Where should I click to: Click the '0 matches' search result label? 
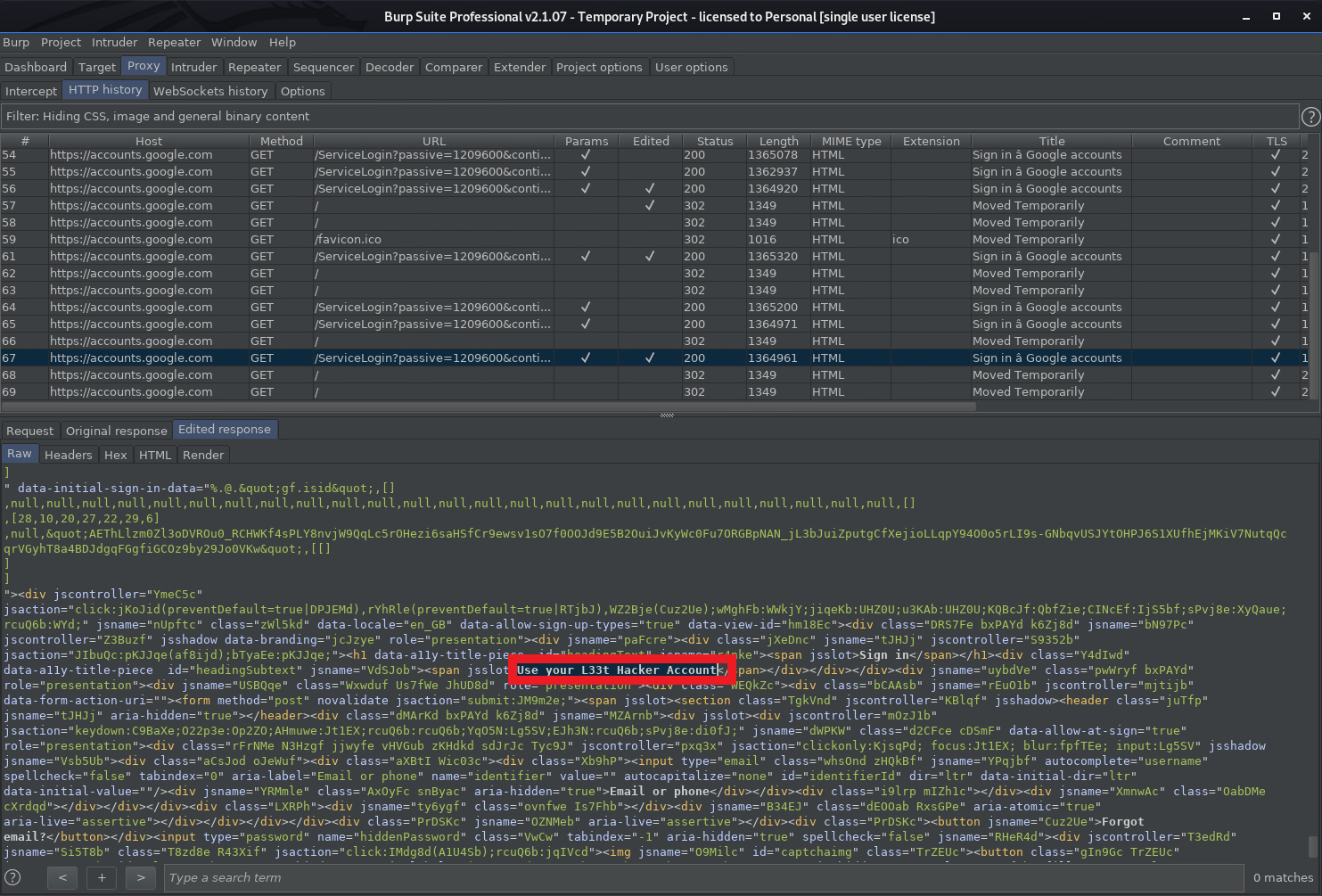click(1283, 878)
